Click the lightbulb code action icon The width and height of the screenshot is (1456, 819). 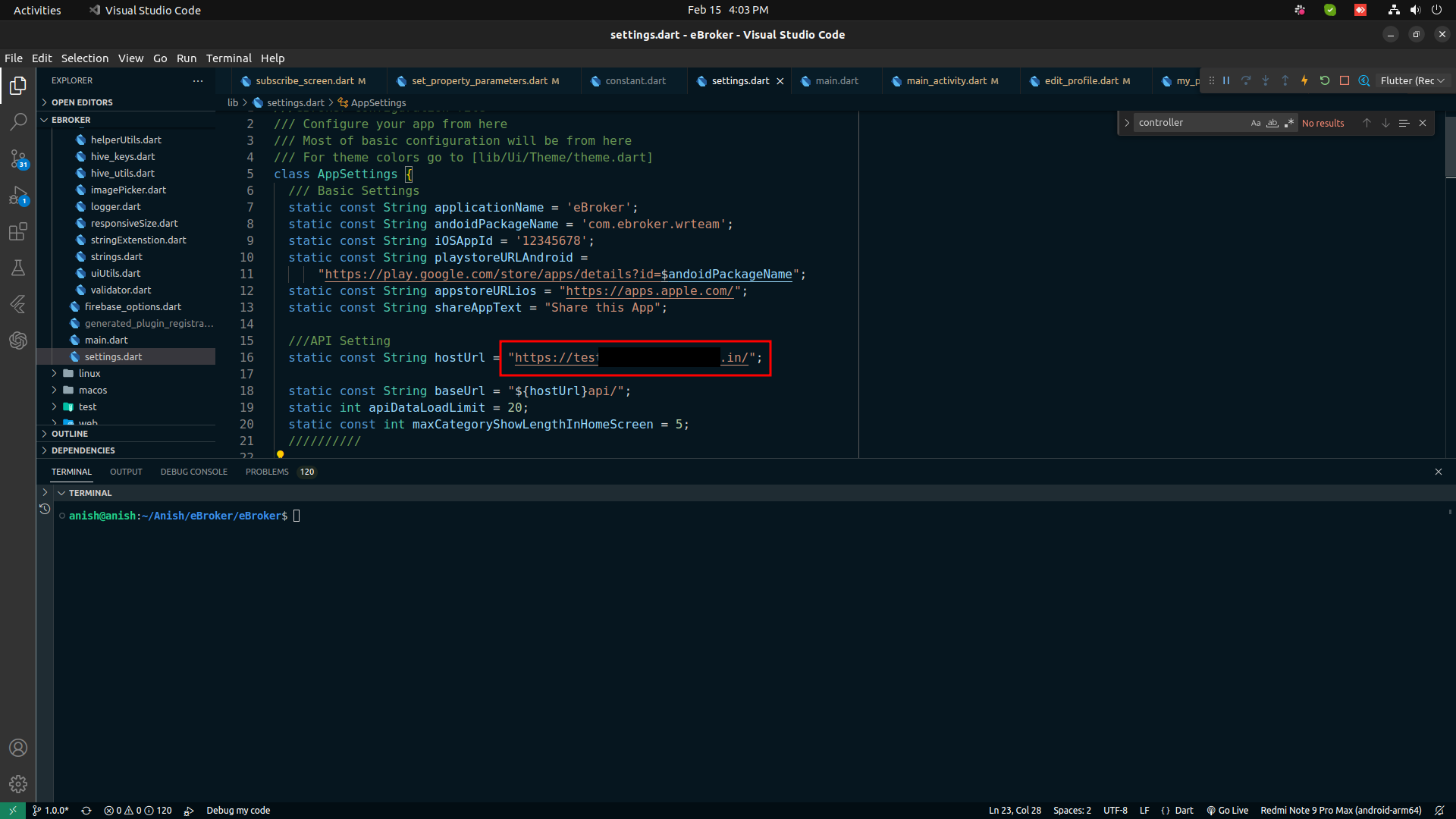point(281,454)
